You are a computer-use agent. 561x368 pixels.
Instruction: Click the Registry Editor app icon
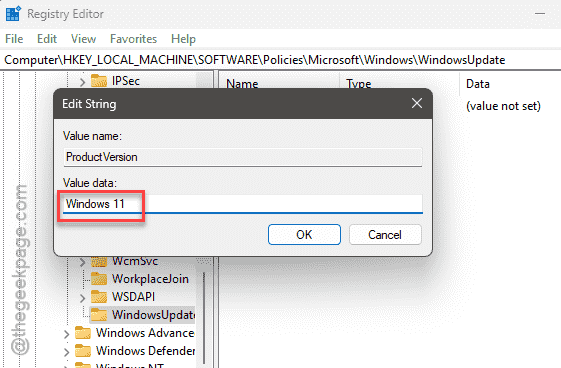[x=13, y=14]
